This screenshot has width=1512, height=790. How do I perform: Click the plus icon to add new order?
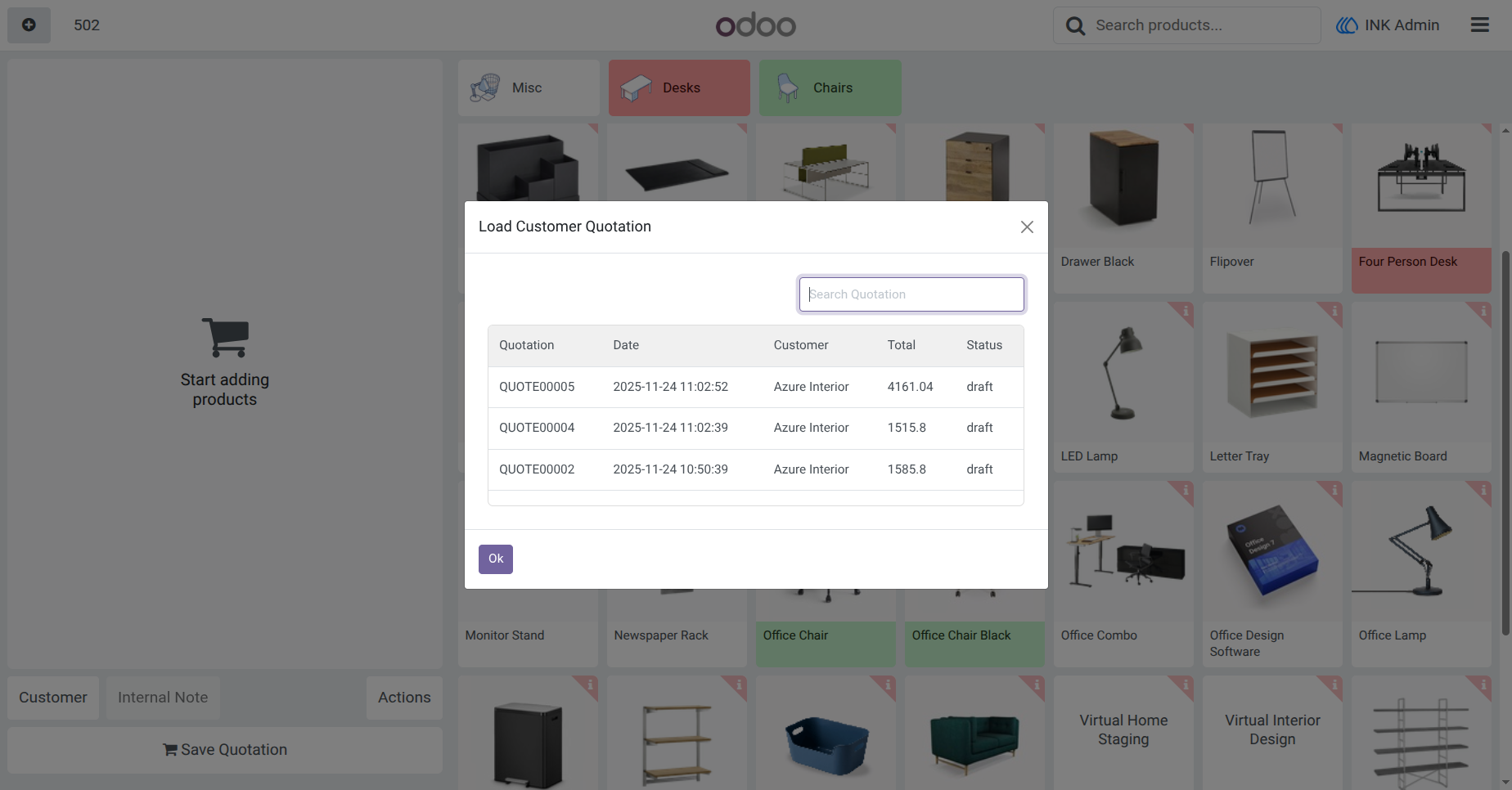[x=29, y=25]
